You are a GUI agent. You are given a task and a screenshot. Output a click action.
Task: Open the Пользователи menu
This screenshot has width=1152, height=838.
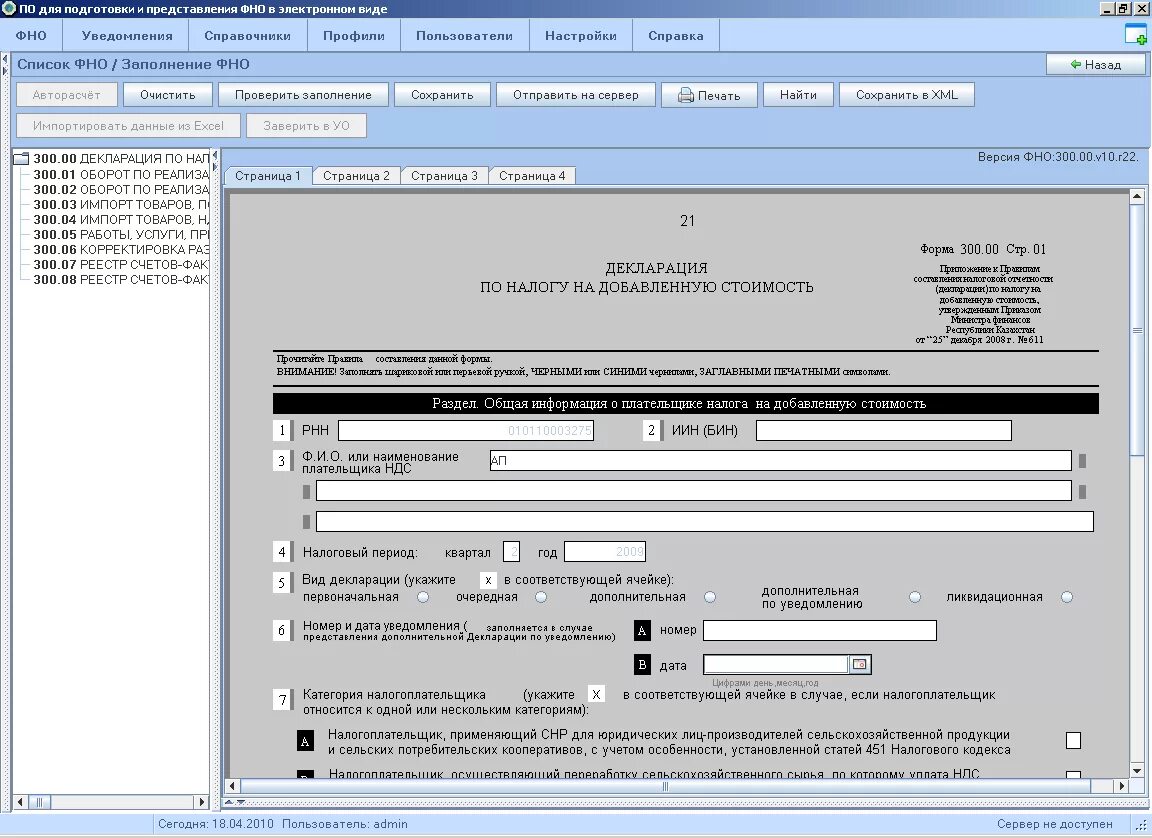pos(464,35)
